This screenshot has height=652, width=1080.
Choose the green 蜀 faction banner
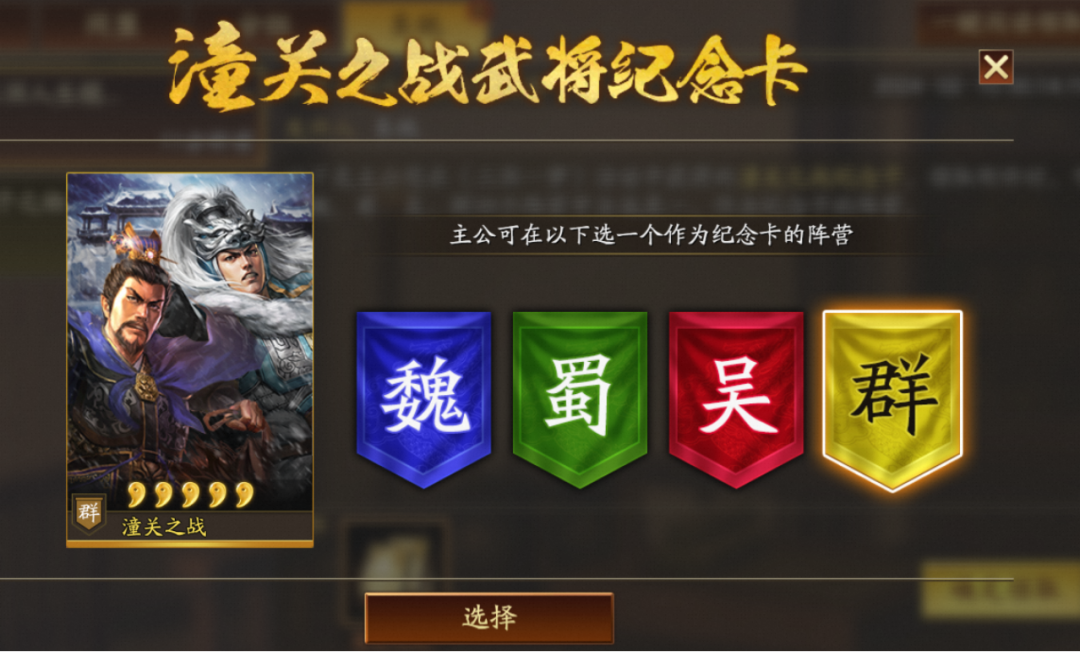[x=580, y=399]
